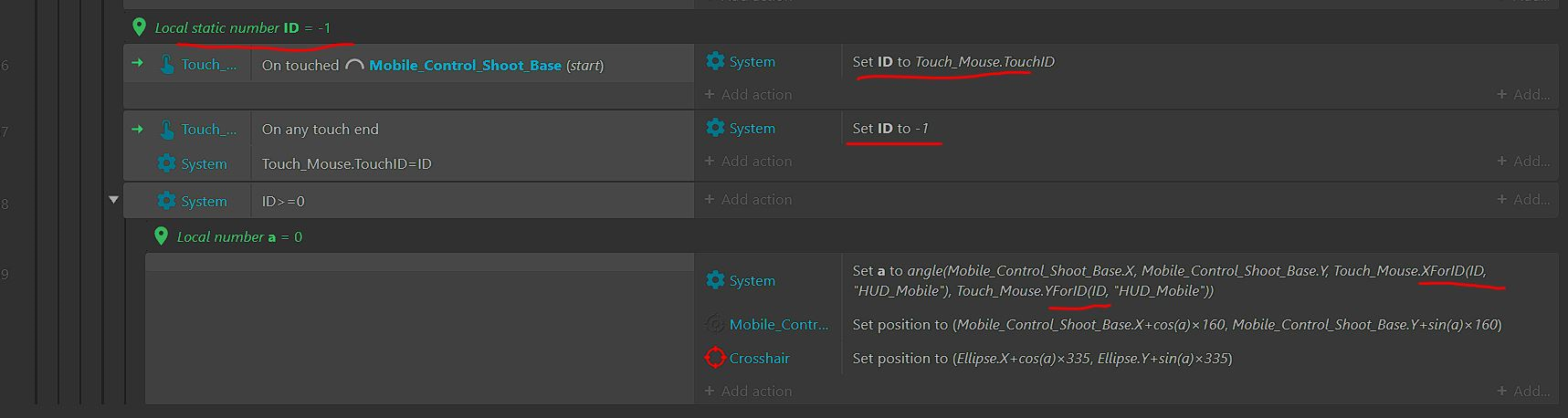Click Add action in the ID>=0 row
This screenshot has width=1568, height=418.
pyautogui.click(x=748, y=200)
